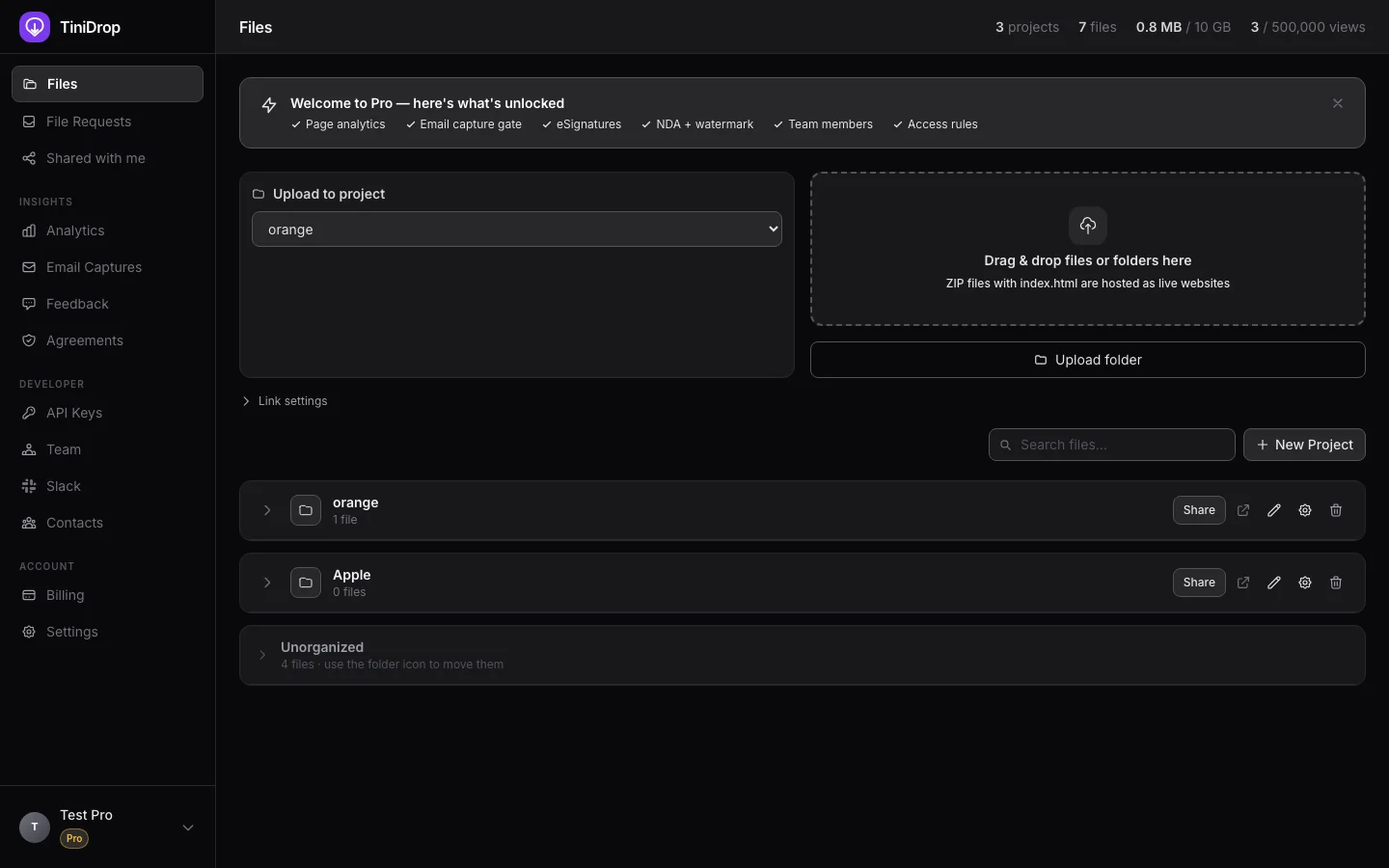Open settings gear for orange project

pyautogui.click(x=1305, y=510)
